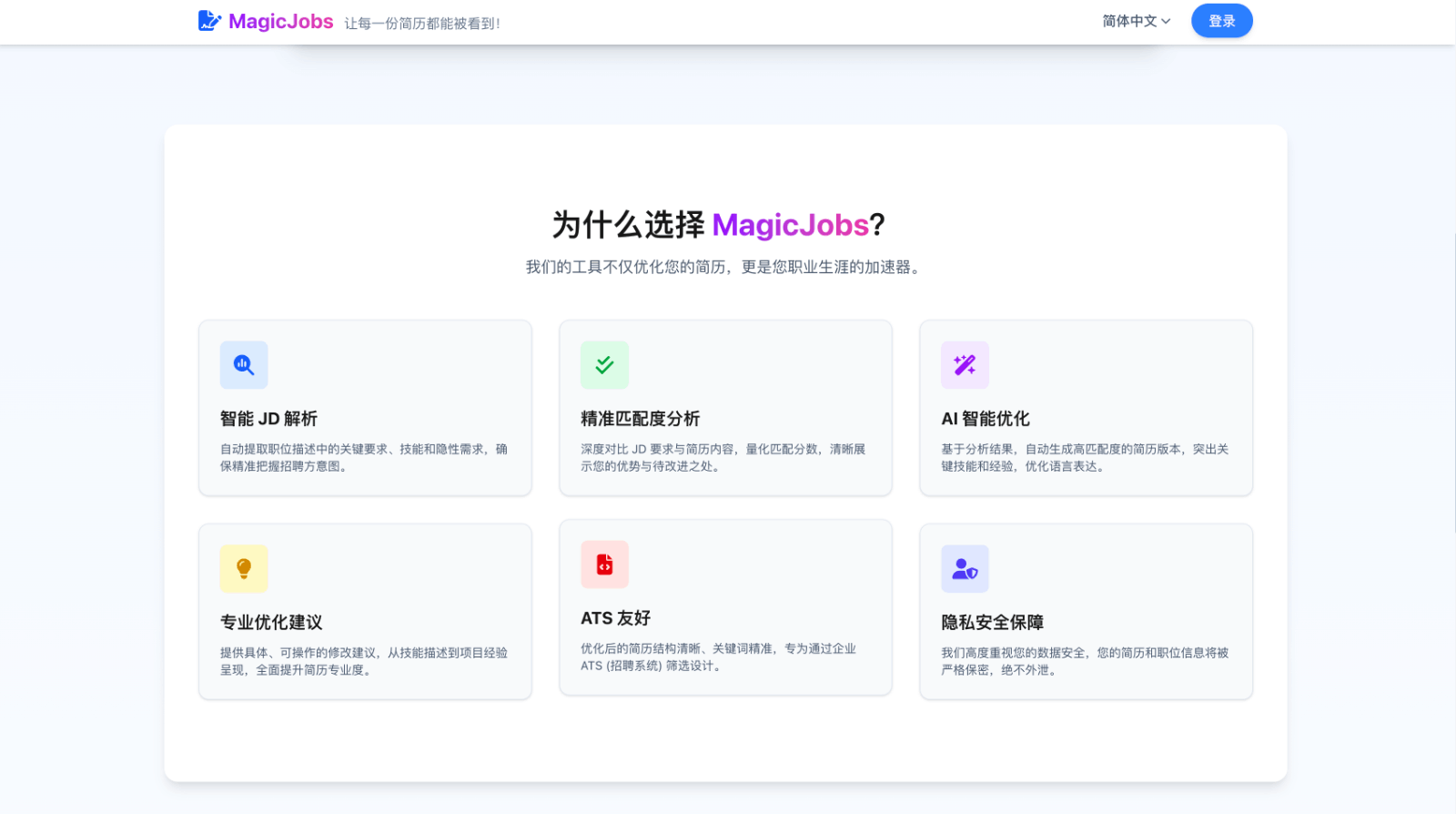Click the 精准匹配度分析 double-check icon
This screenshot has height=814, width=1456.
click(604, 365)
